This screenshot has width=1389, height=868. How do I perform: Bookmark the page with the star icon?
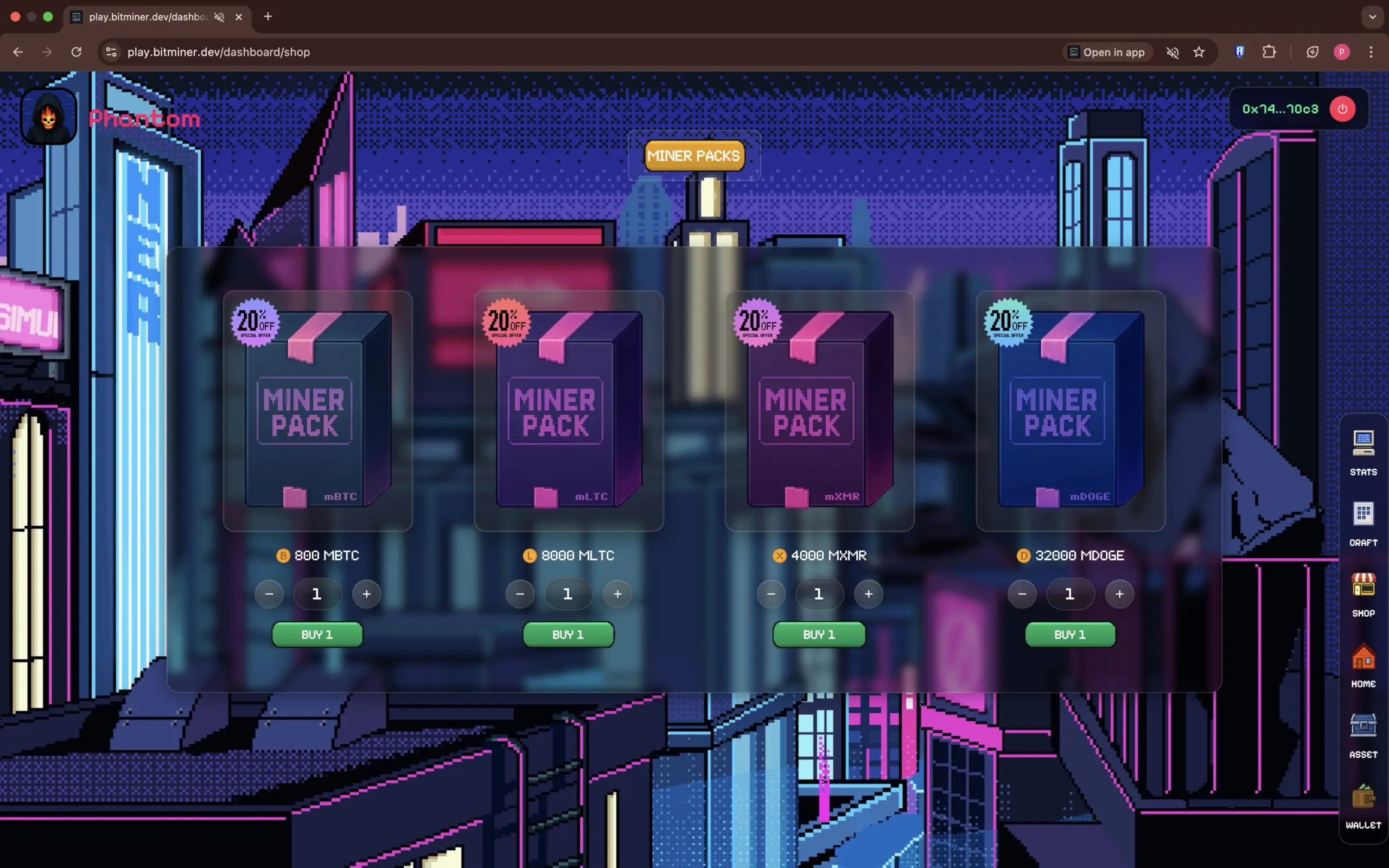pos(1199,52)
